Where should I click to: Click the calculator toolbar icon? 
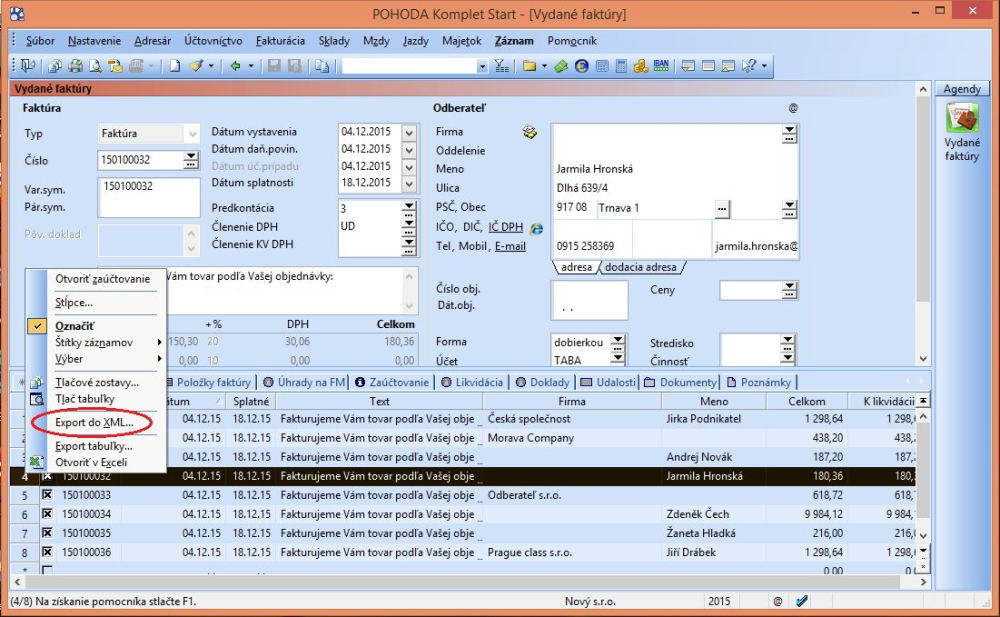point(621,66)
